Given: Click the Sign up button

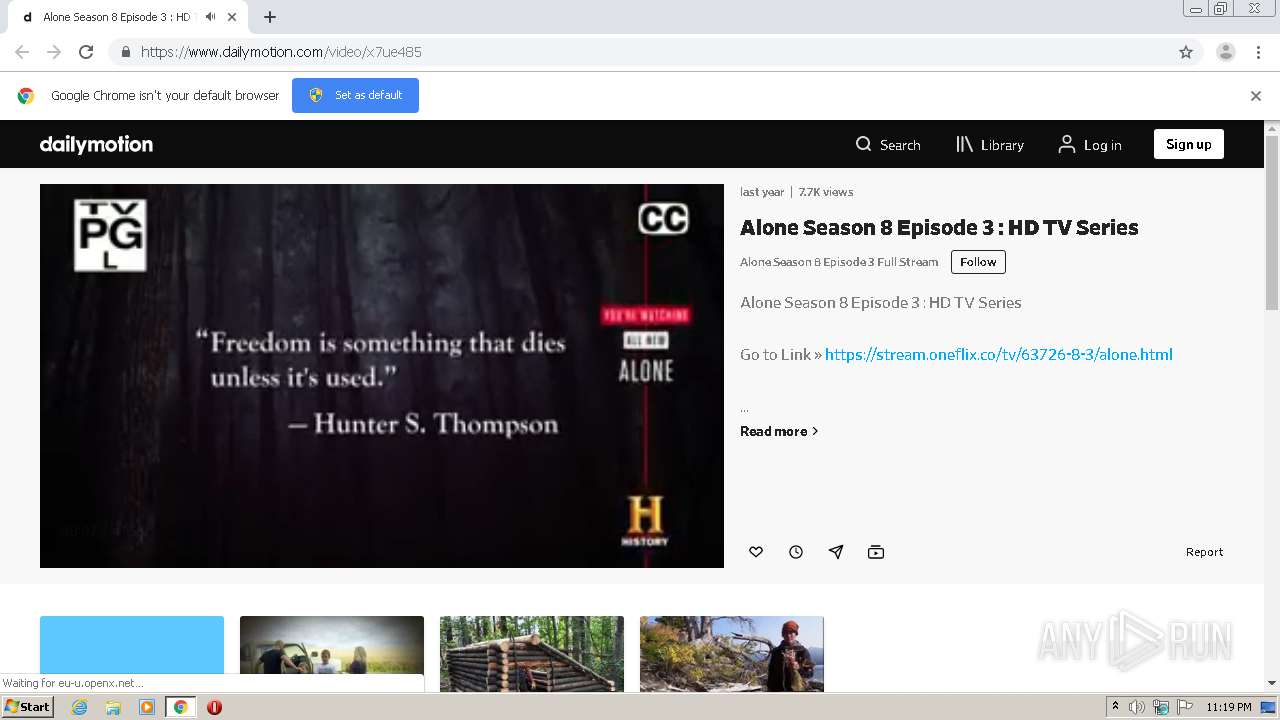Looking at the screenshot, I should (x=1188, y=144).
